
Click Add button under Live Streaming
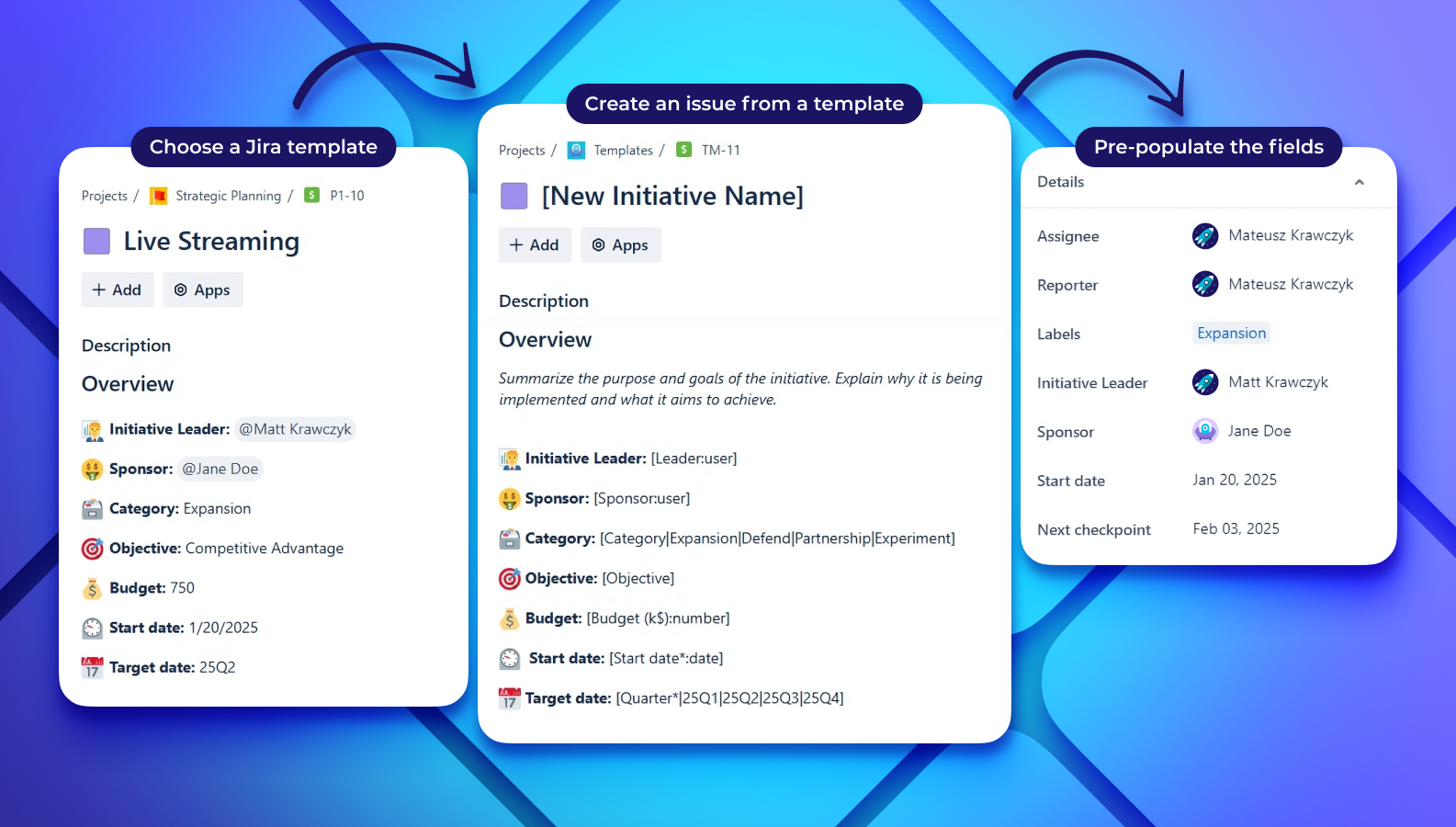tap(118, 290)
